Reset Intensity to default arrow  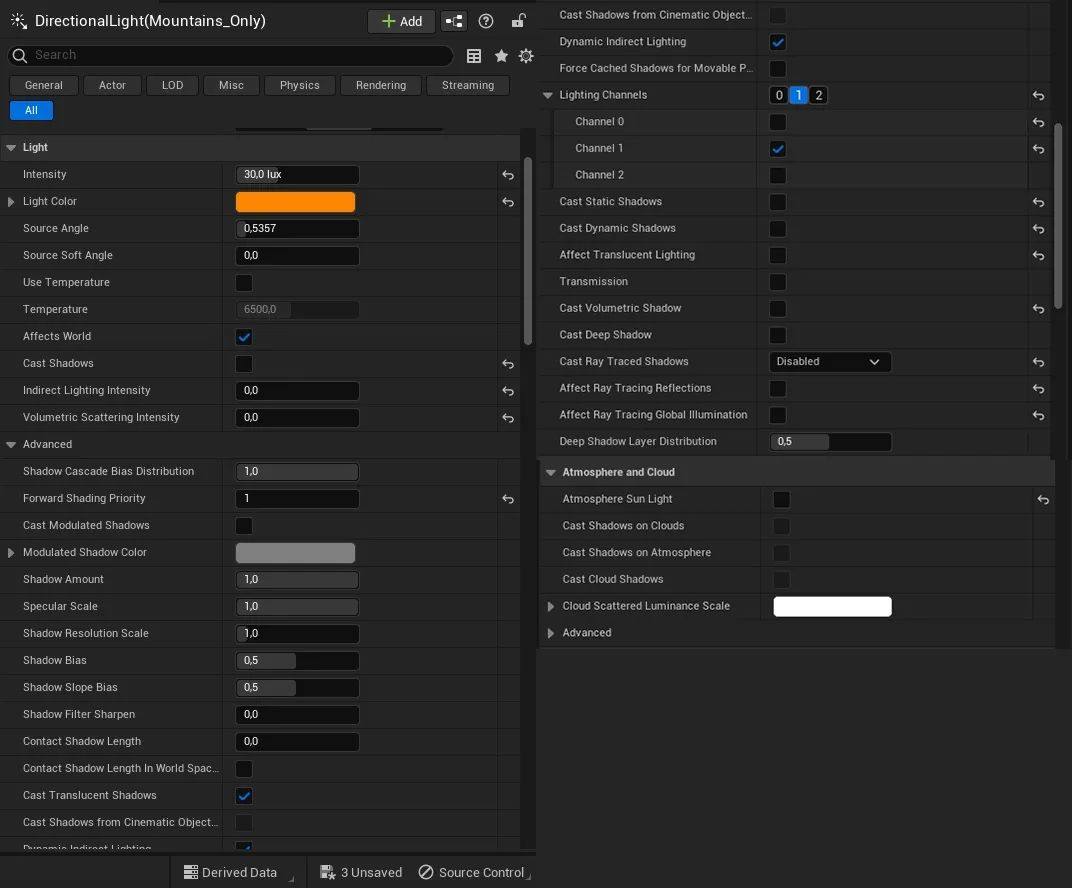point(508,175)
